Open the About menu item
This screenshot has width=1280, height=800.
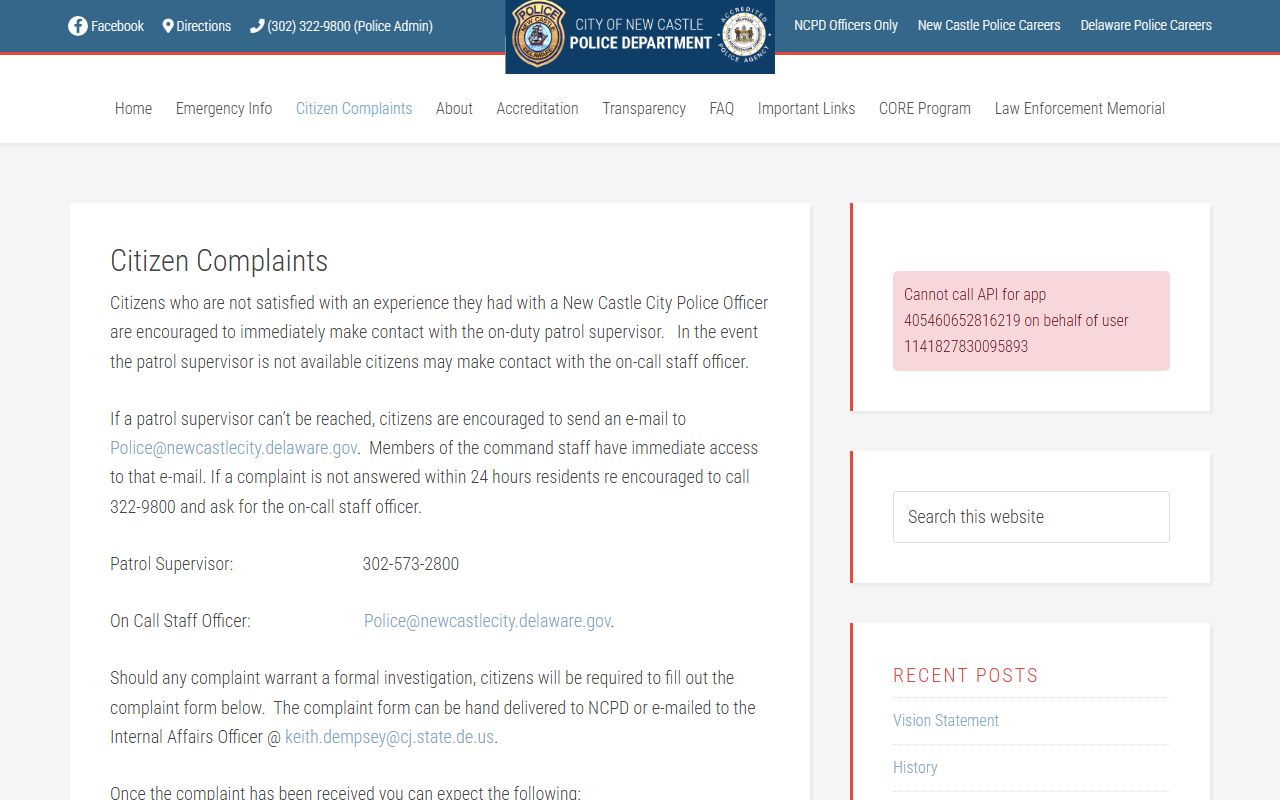pos(454,108)
